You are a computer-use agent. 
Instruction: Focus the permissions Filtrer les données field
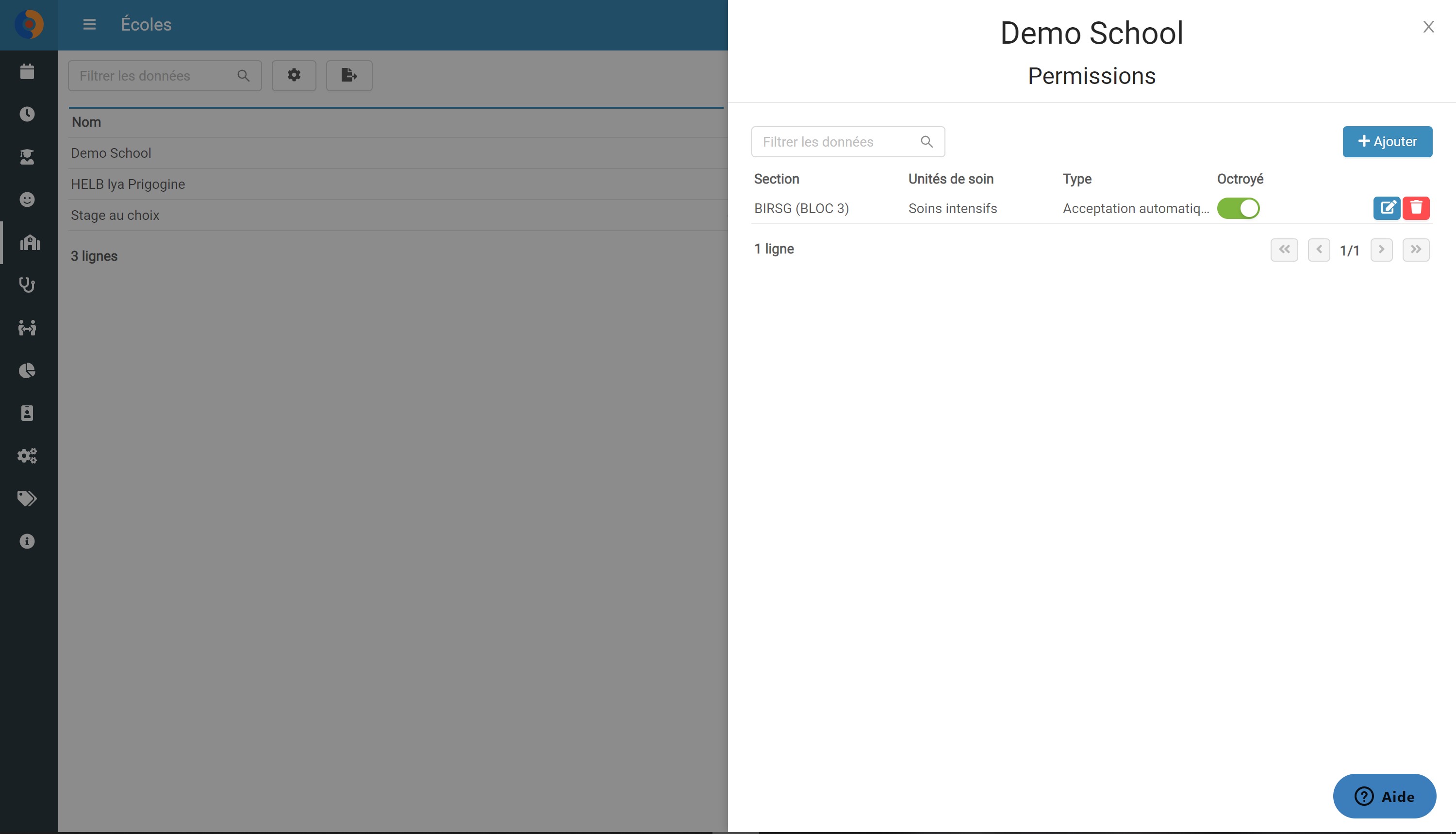click(x=848, y=141)
